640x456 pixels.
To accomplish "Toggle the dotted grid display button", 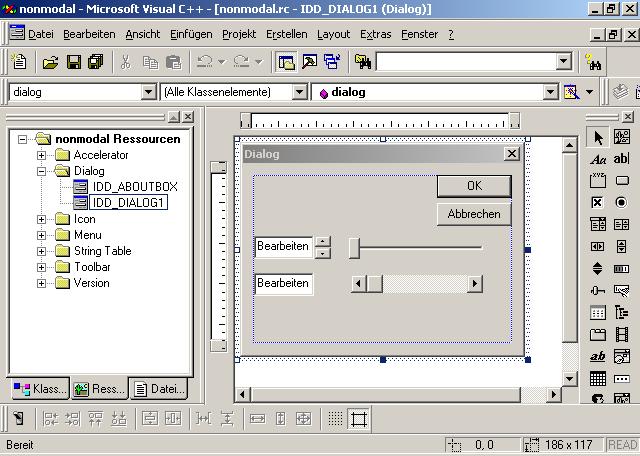I will coord(336,418).
